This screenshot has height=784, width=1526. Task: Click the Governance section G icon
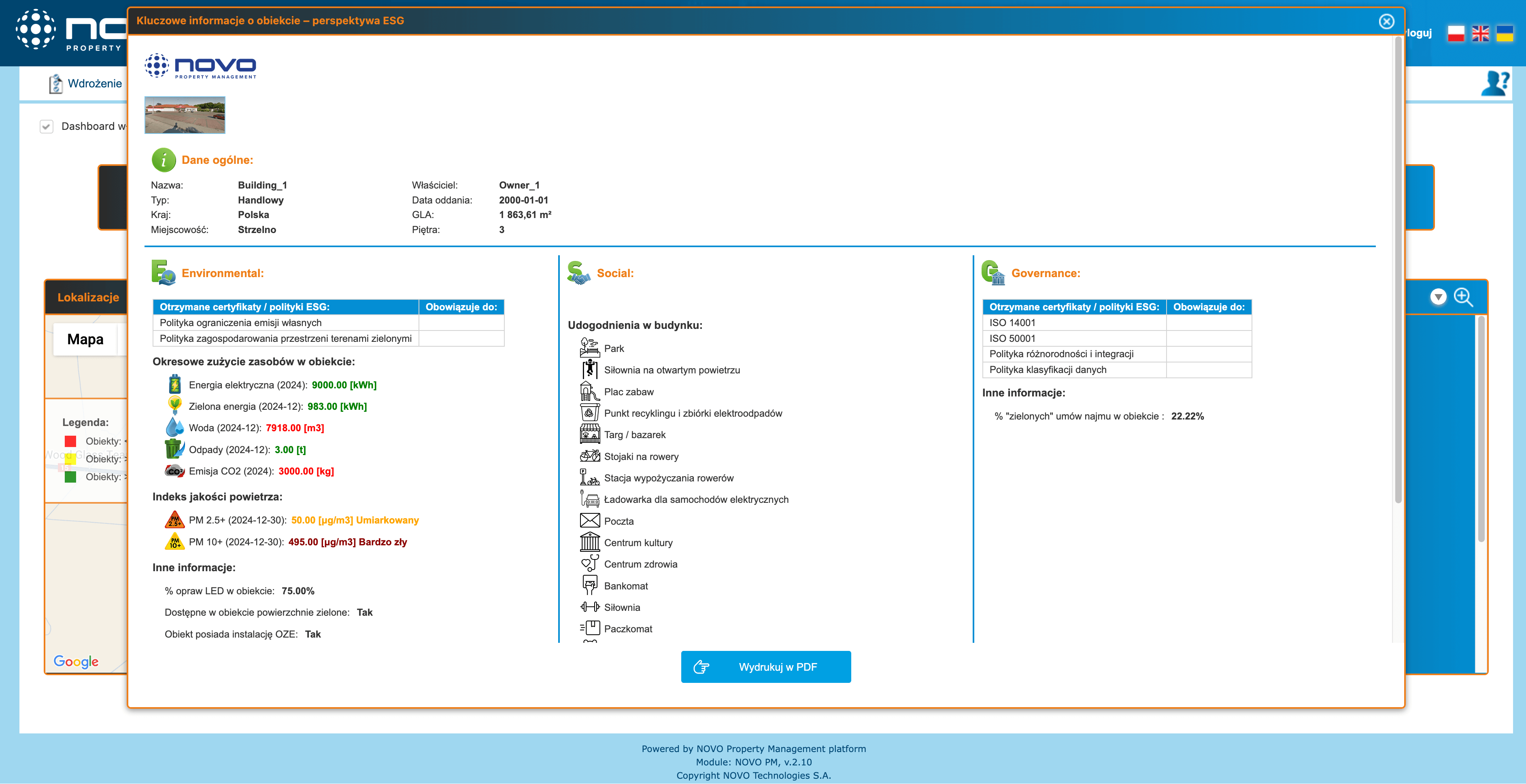click(993, 272)
